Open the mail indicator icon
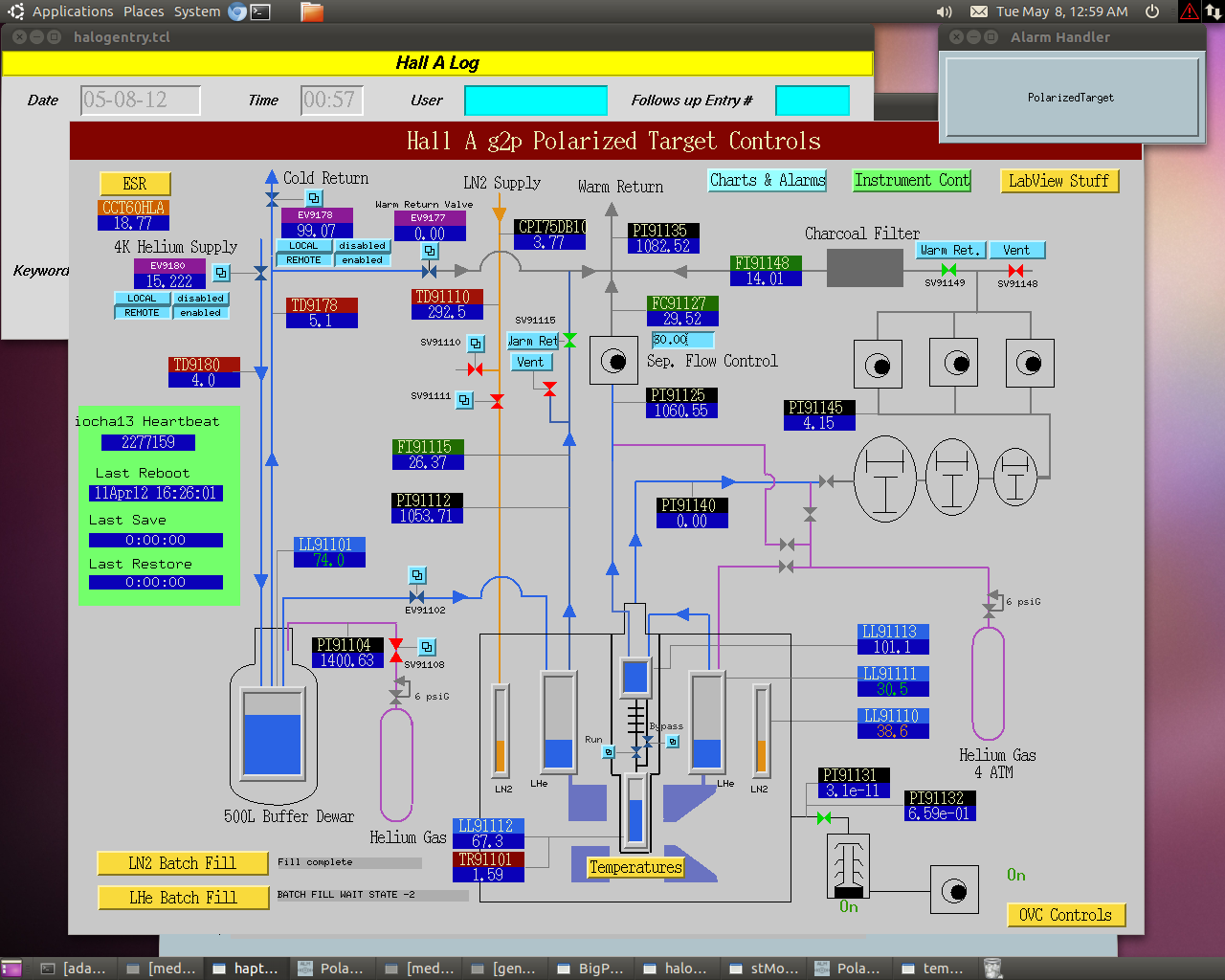Screen dimensions: 1225x980 click(979, 11)
